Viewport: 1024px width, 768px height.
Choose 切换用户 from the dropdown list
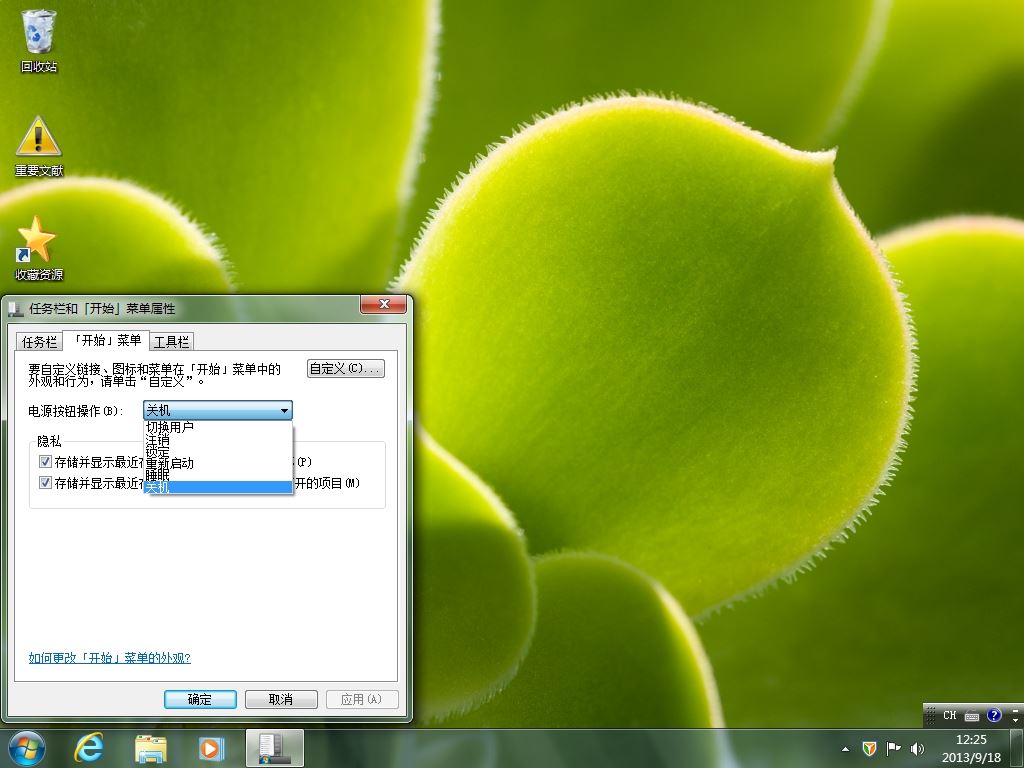[x=218, y=427]
